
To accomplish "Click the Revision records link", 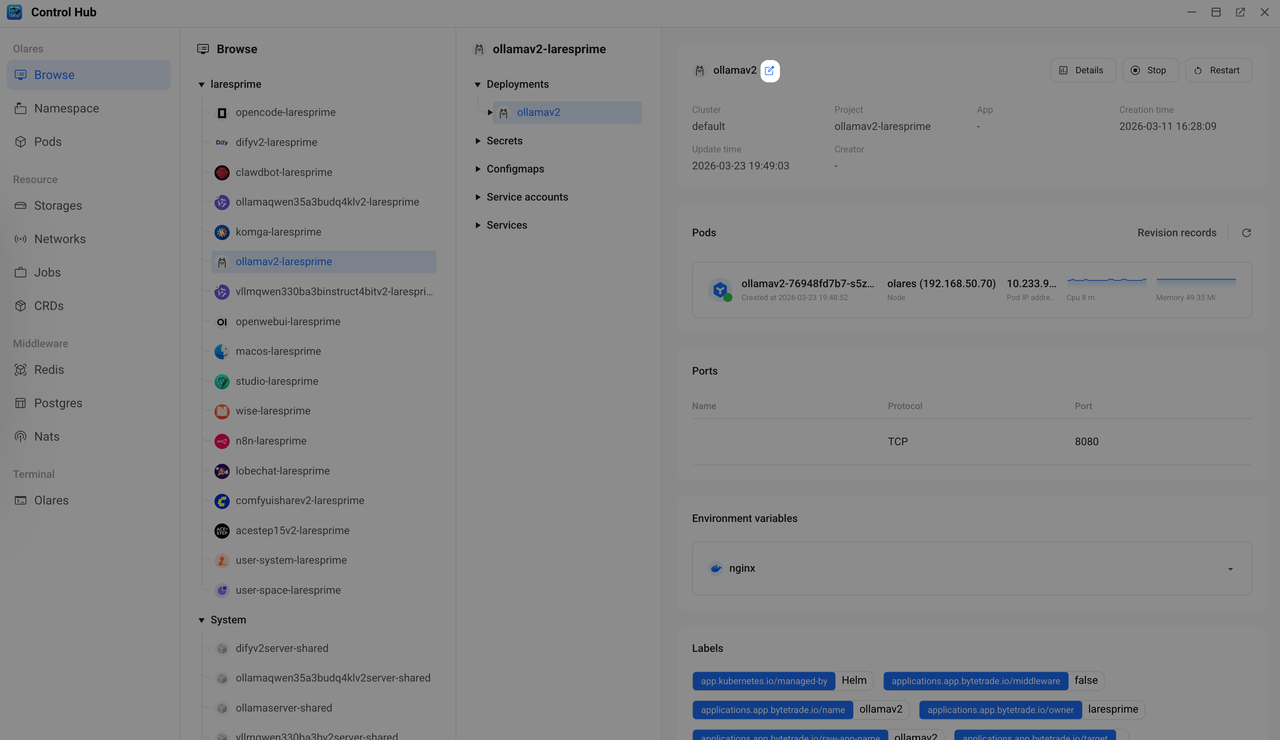I will (1177, 232).
